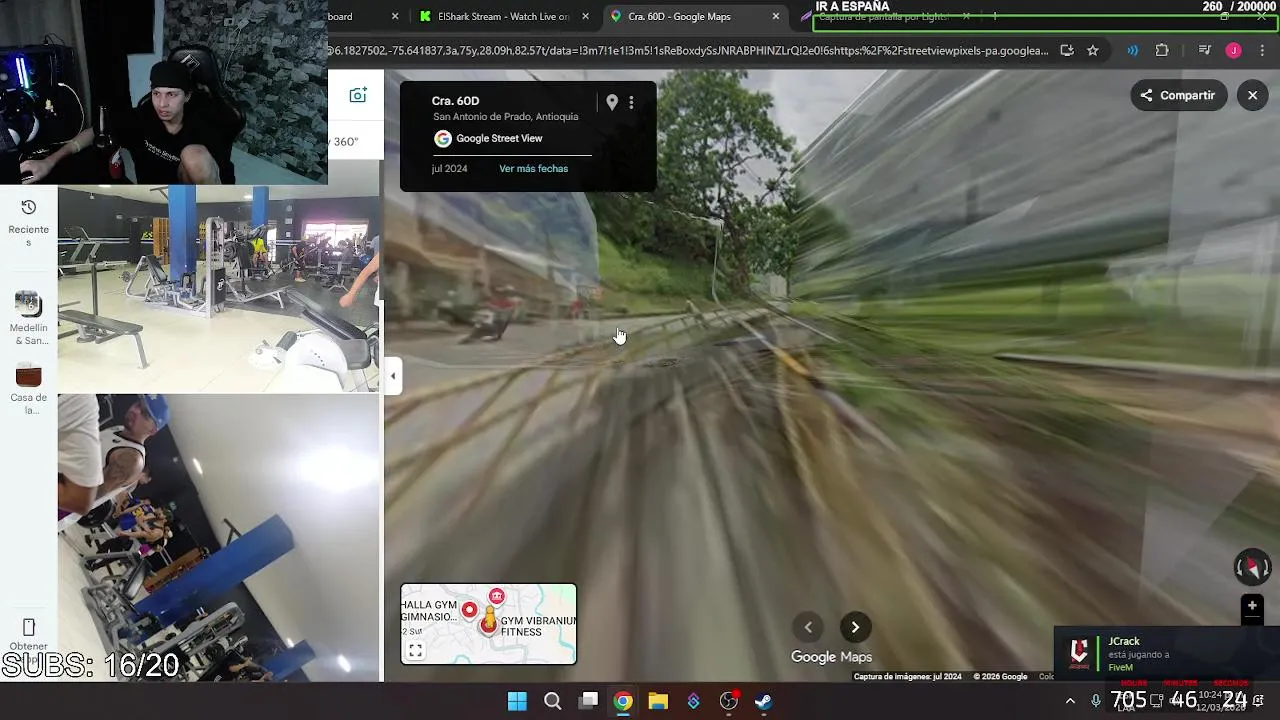This screenshot has width=1280, height=720.
Task: Open the Casa de la... saved place
Action: (29, 389)
